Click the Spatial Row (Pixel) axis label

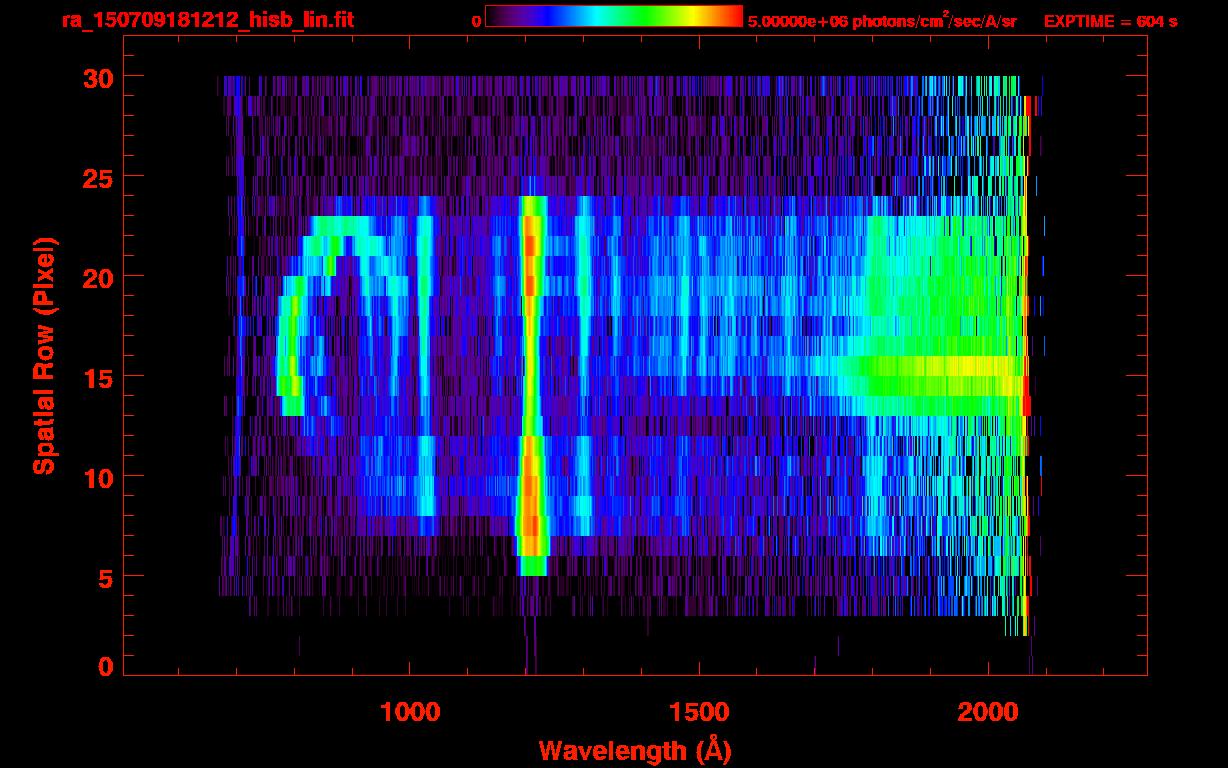pos(44,356)
